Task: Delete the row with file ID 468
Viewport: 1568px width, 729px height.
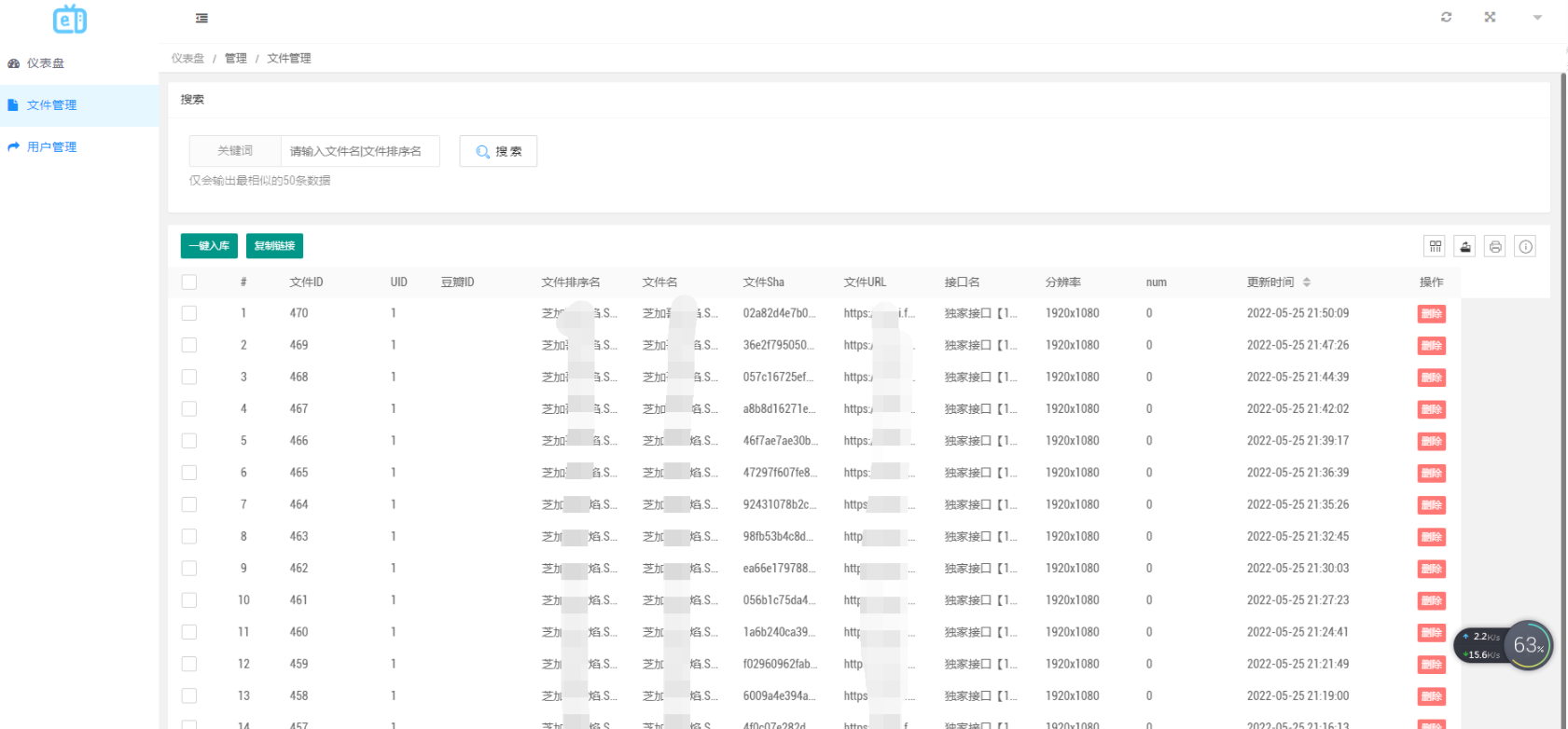Action: point(1431,378)
